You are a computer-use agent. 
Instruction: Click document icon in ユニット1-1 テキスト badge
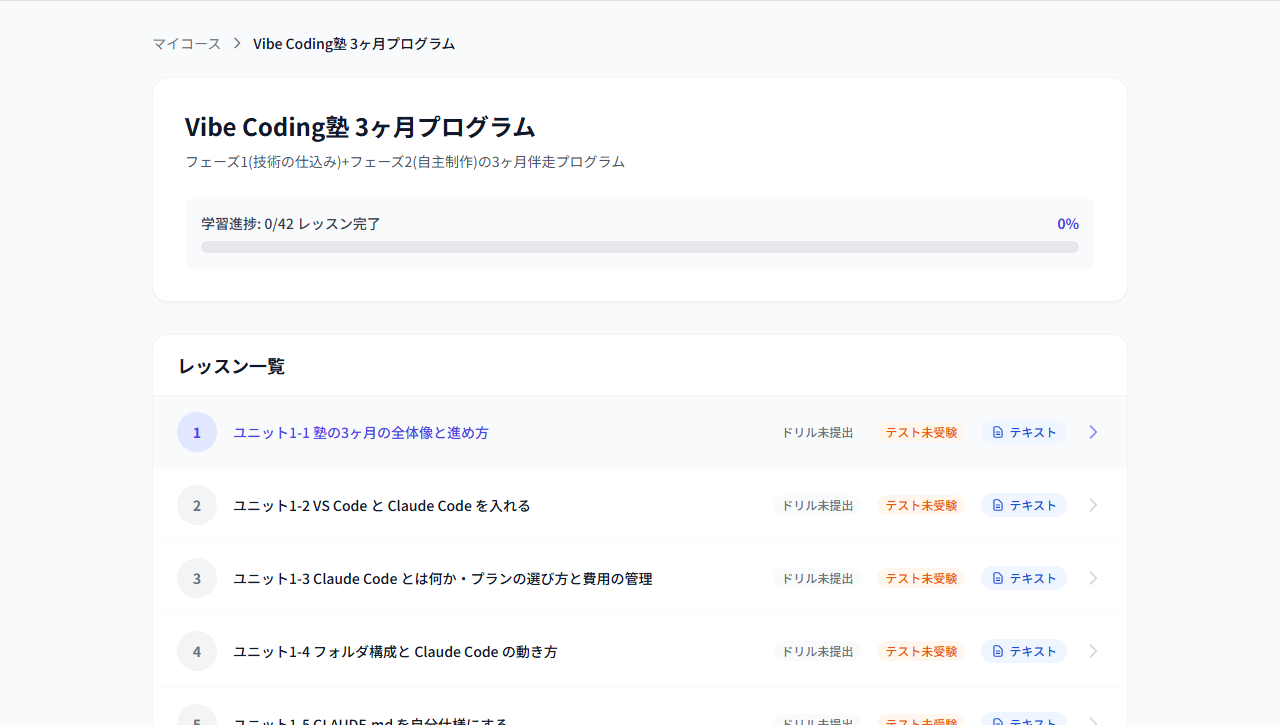998,432
